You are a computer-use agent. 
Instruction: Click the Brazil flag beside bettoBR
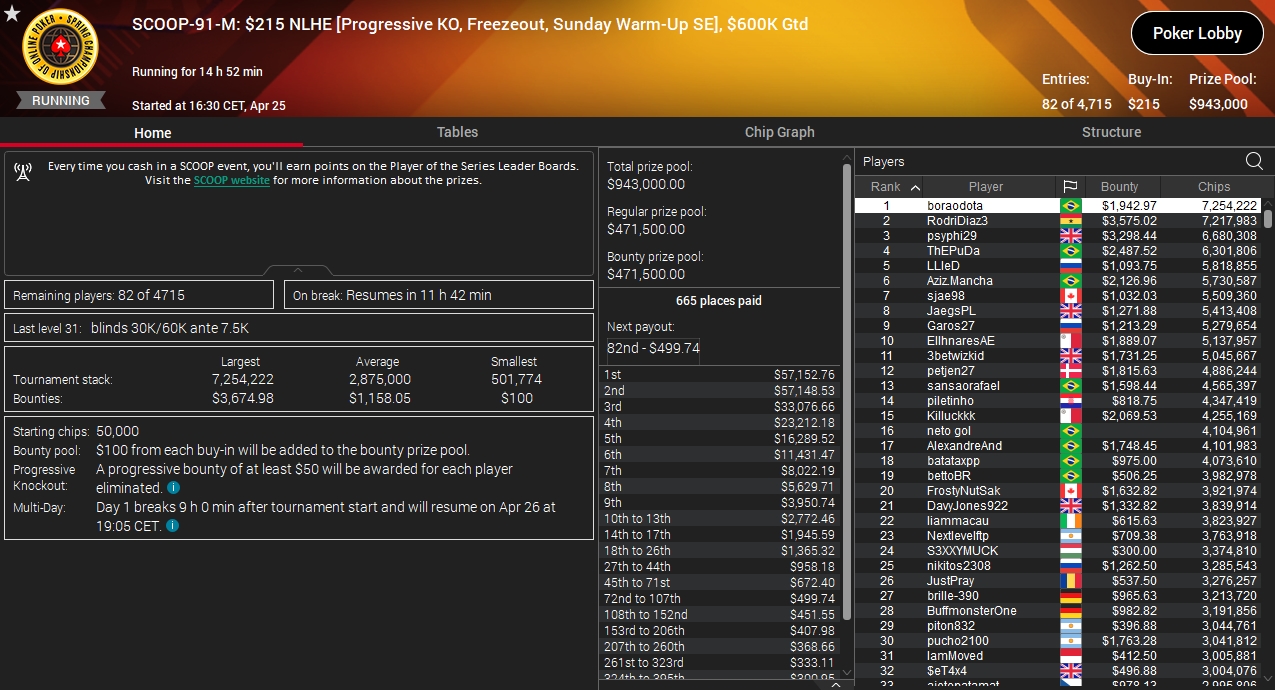click(x=1070, y=475)
